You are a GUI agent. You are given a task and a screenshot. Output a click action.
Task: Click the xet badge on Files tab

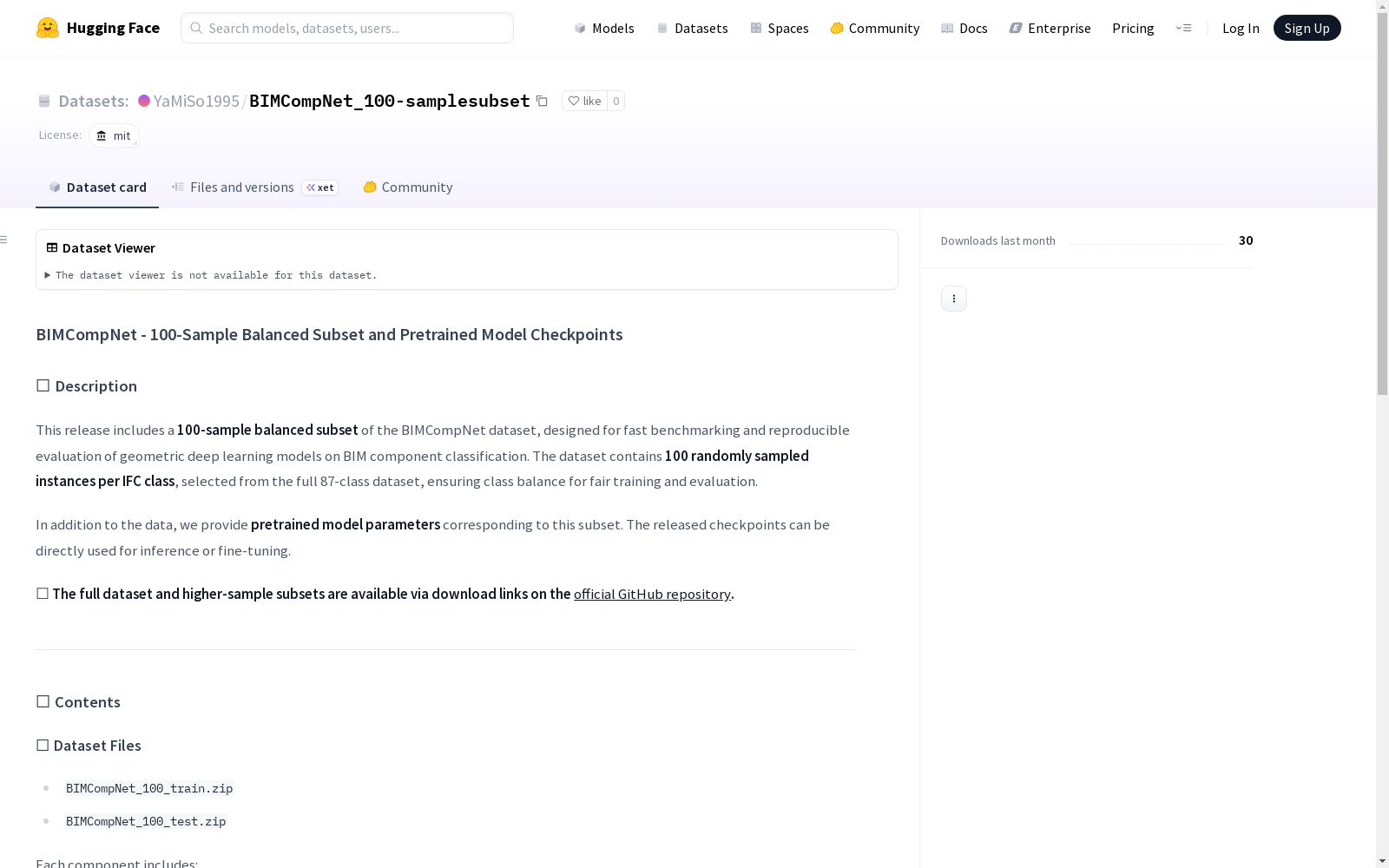click(319, 187)
